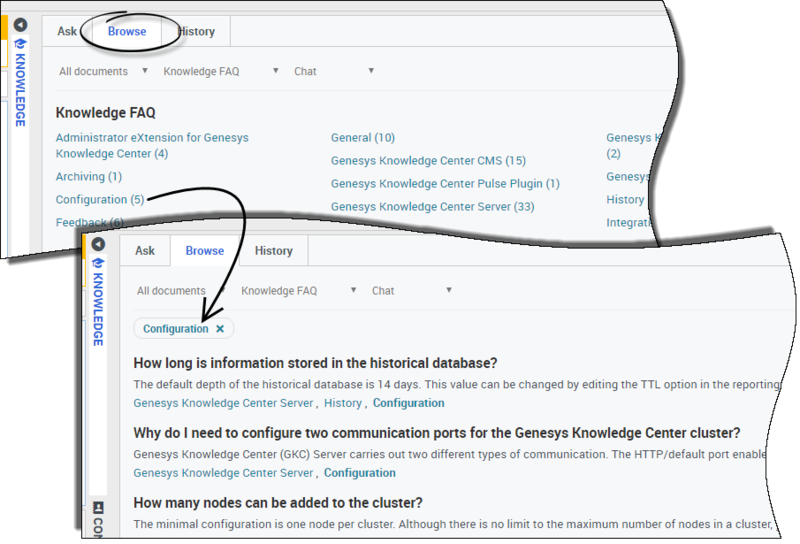The height and width of the screenshot is (544, 800).
Task: Collapse the lower Knowledge panel with the arrow icon
Action: [x=98, y=244]
